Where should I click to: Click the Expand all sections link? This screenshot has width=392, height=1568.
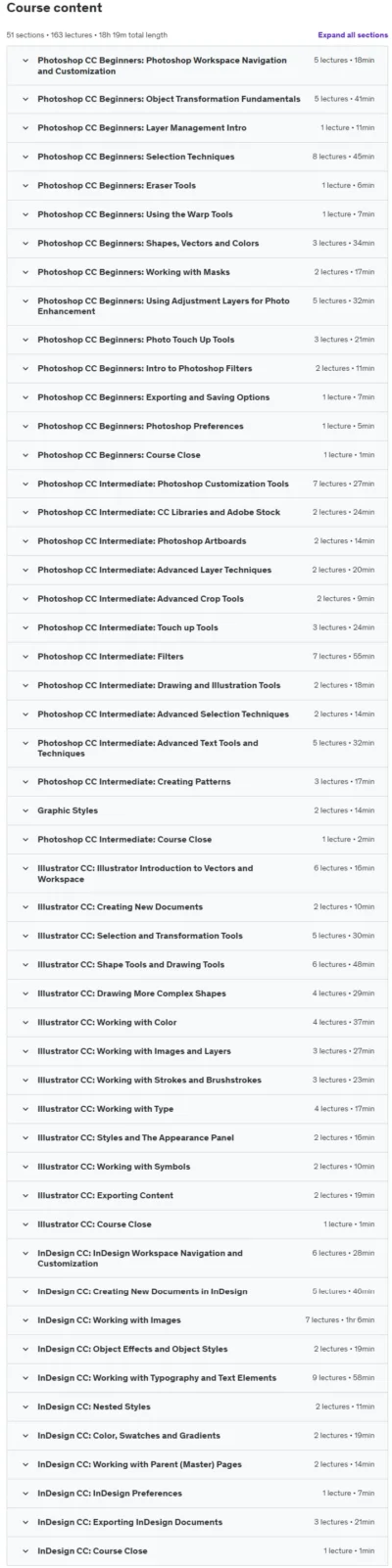coord(352,34)
